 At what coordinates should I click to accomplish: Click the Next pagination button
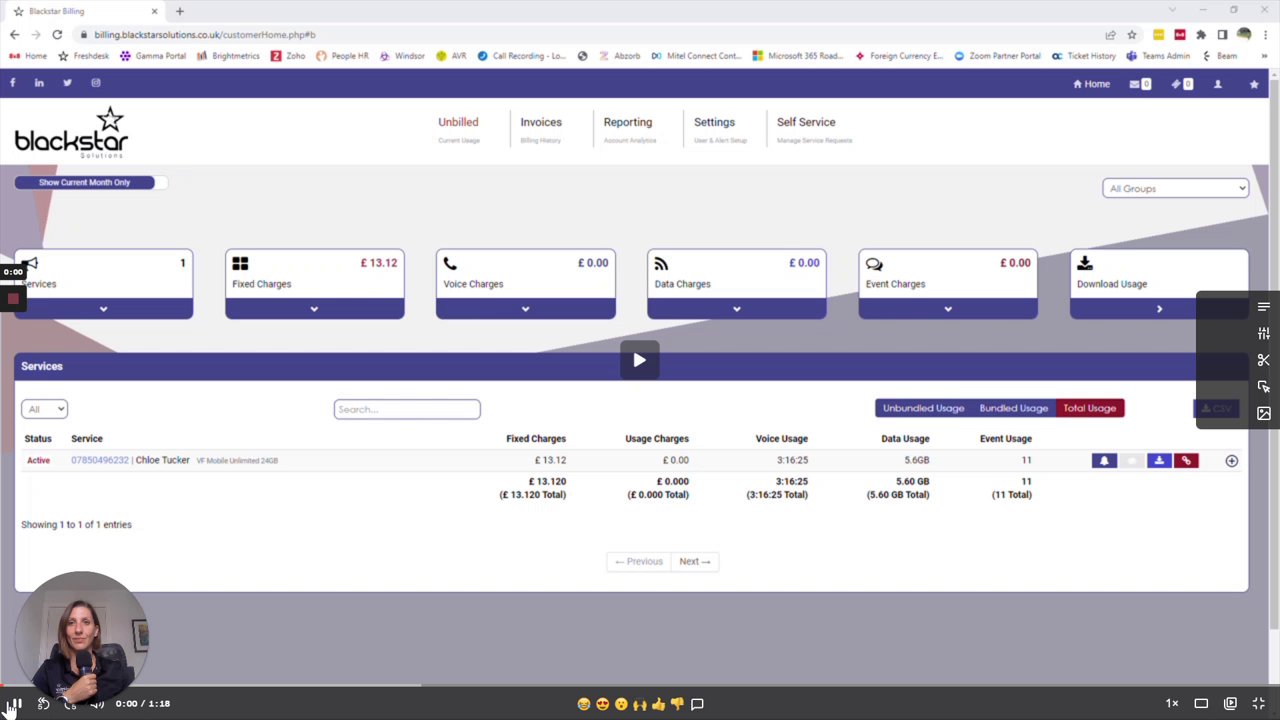click(x=695, y=561)
